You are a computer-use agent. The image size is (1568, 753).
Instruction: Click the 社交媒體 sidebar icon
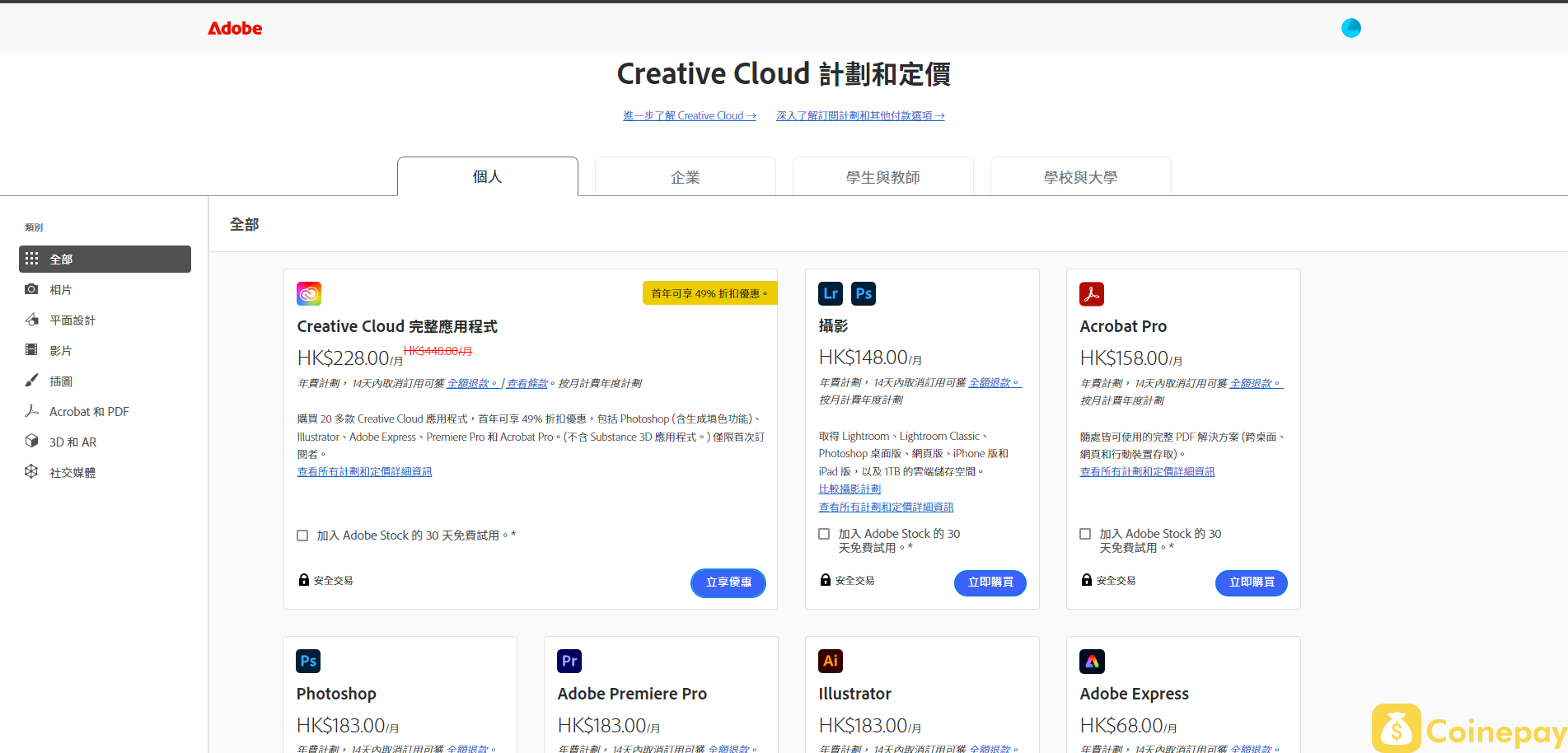(x=31, y=471)
